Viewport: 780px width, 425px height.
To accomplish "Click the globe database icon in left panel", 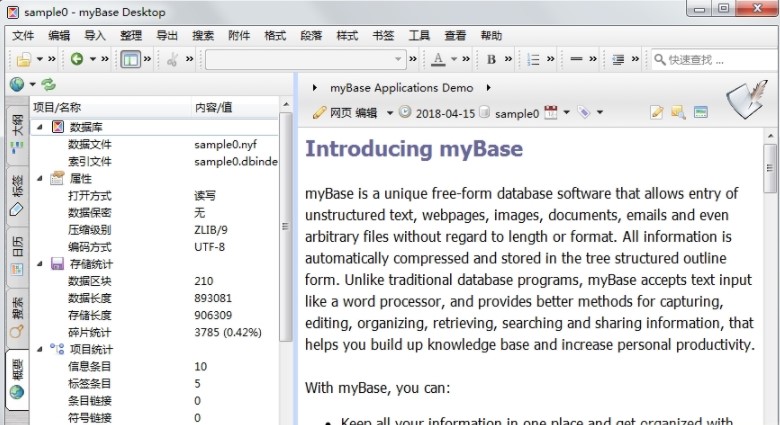I will coord(17,84).
